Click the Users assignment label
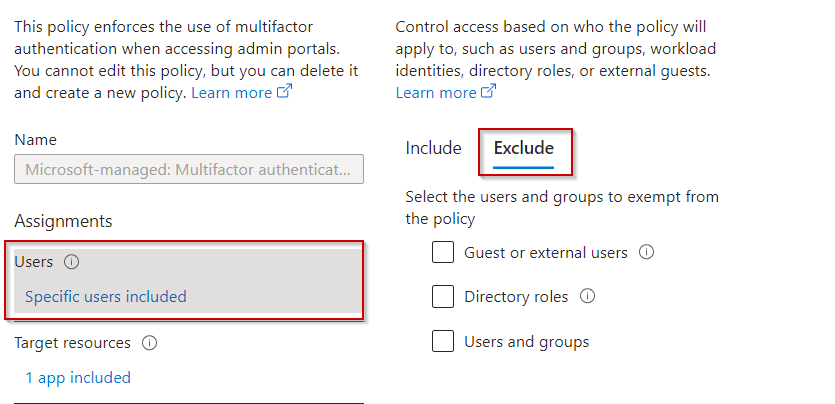The image size is (835, 404). point(34,262)
